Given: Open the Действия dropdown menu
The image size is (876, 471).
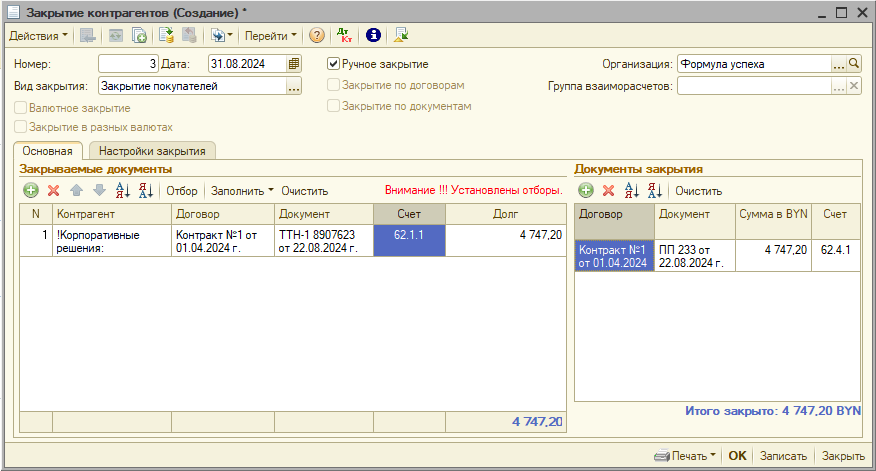Looking at the screenshot, I should tap(38, 35).
